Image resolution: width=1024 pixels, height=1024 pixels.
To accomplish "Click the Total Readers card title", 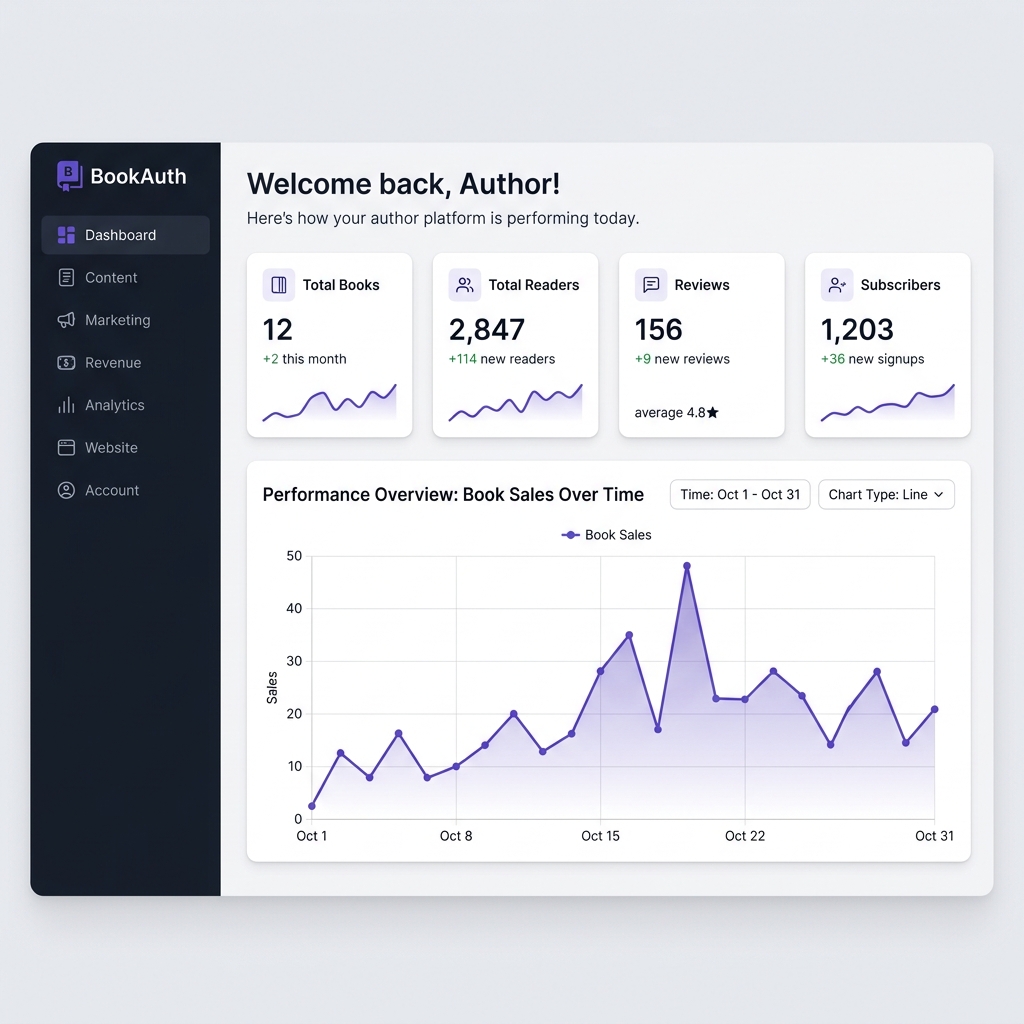I will [x=534, y=285].
